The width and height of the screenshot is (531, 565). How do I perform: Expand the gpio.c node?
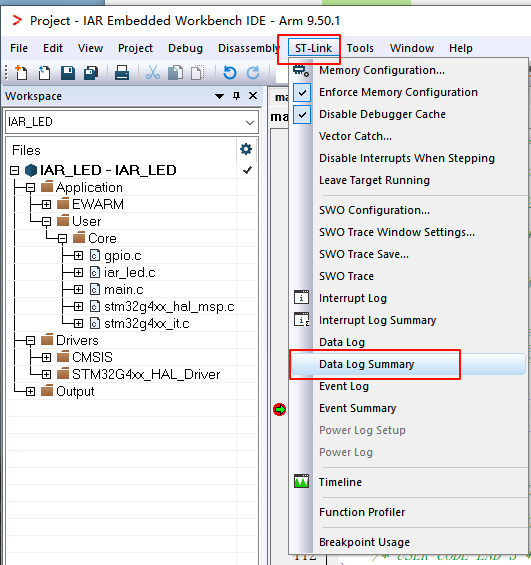coord(78,255)
